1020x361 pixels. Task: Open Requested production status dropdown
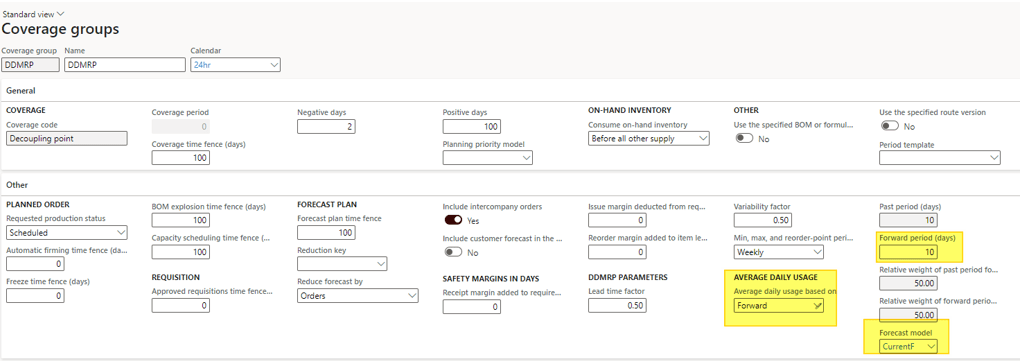66,232
